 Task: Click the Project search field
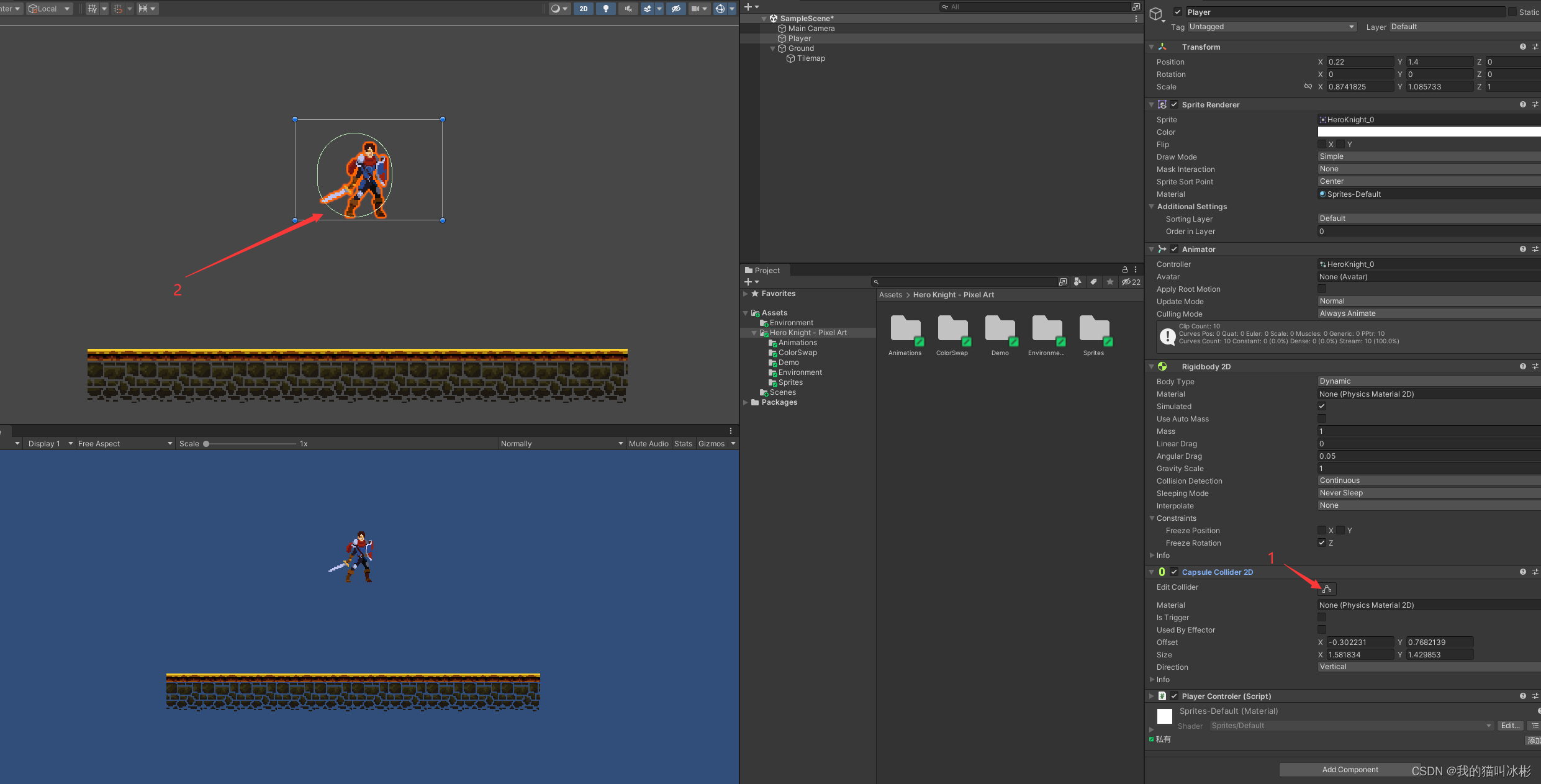[965, 282]
